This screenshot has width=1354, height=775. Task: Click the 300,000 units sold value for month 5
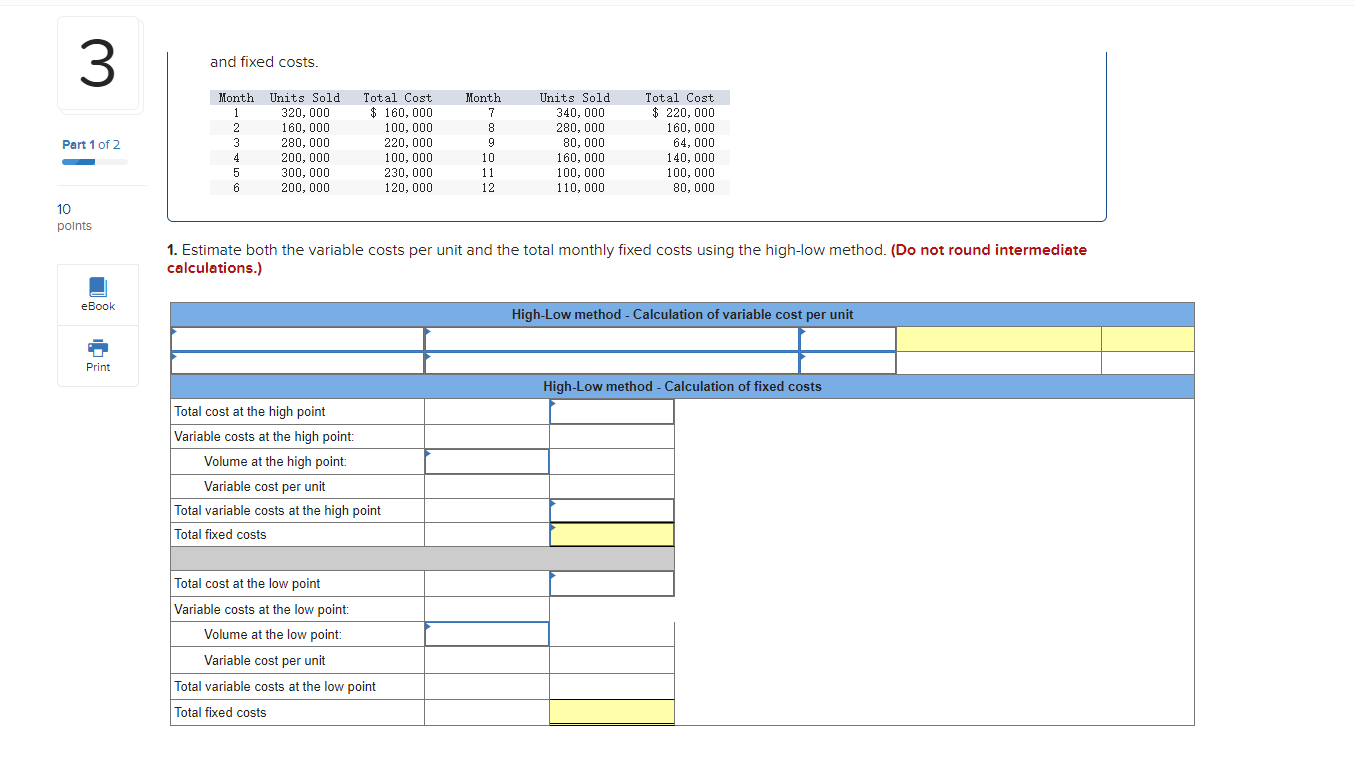click(x=305, y=172)
